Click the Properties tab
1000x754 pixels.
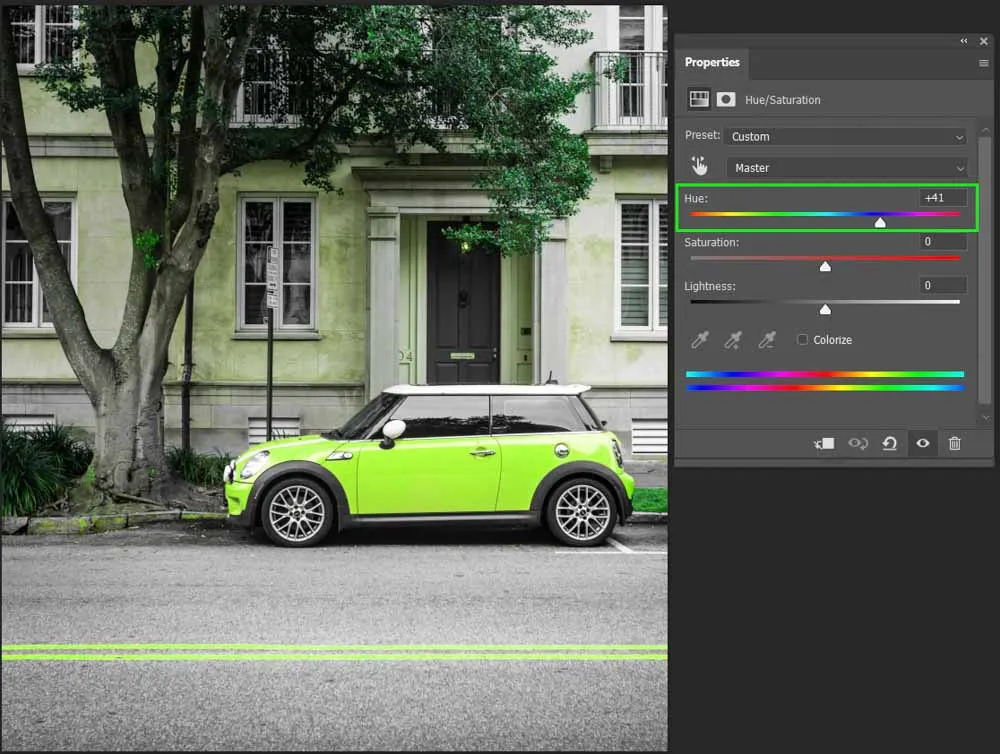(x=712, y=62)
